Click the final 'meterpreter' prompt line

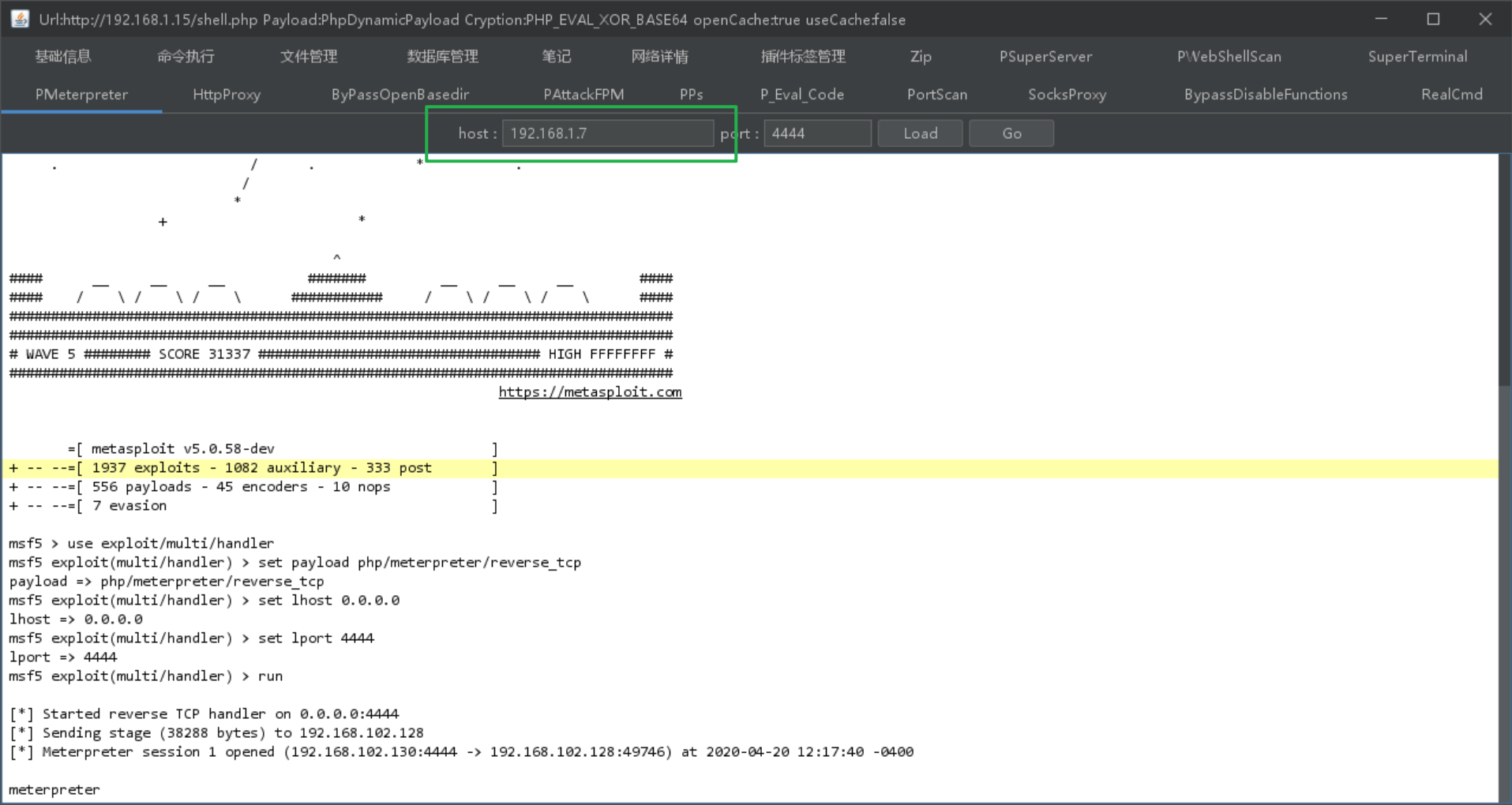(54, 790)
